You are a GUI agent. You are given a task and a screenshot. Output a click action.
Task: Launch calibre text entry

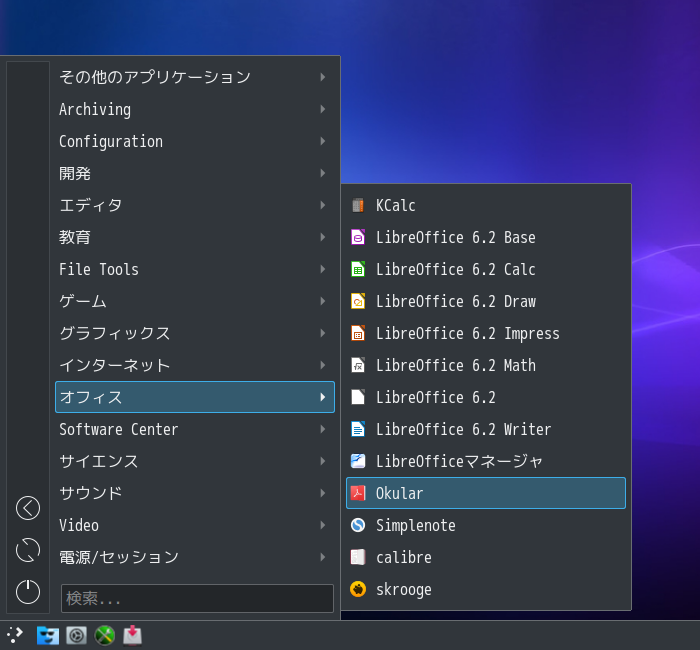pos(404,557)
